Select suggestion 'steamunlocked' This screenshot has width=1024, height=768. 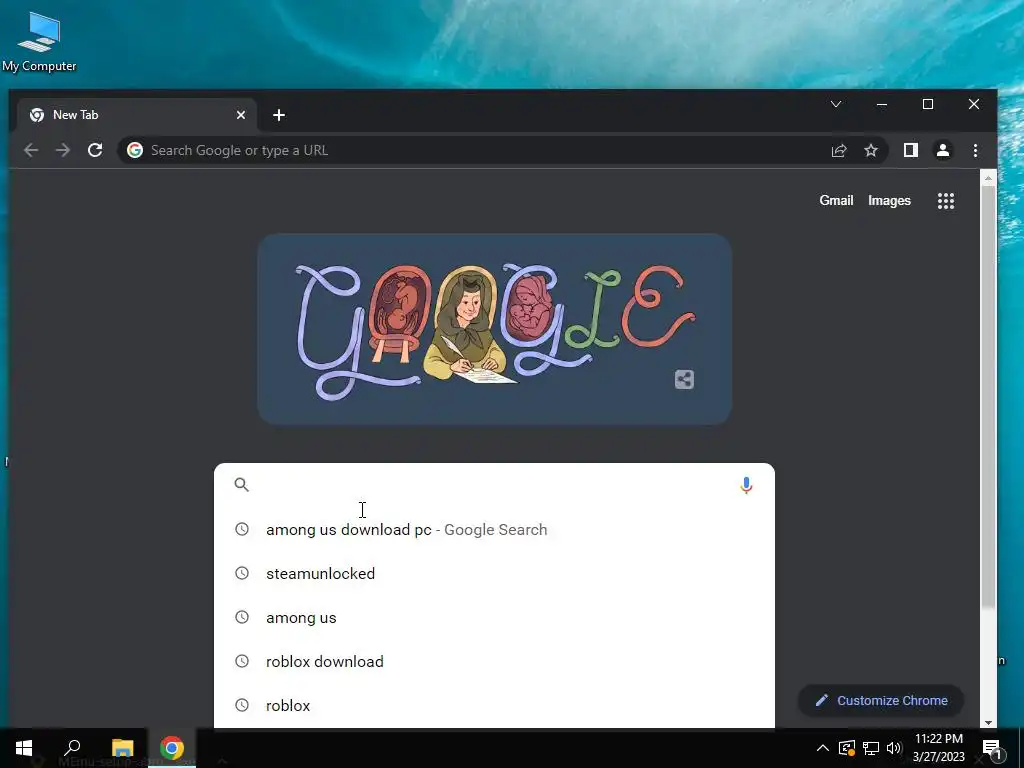(x=494, y=573)
